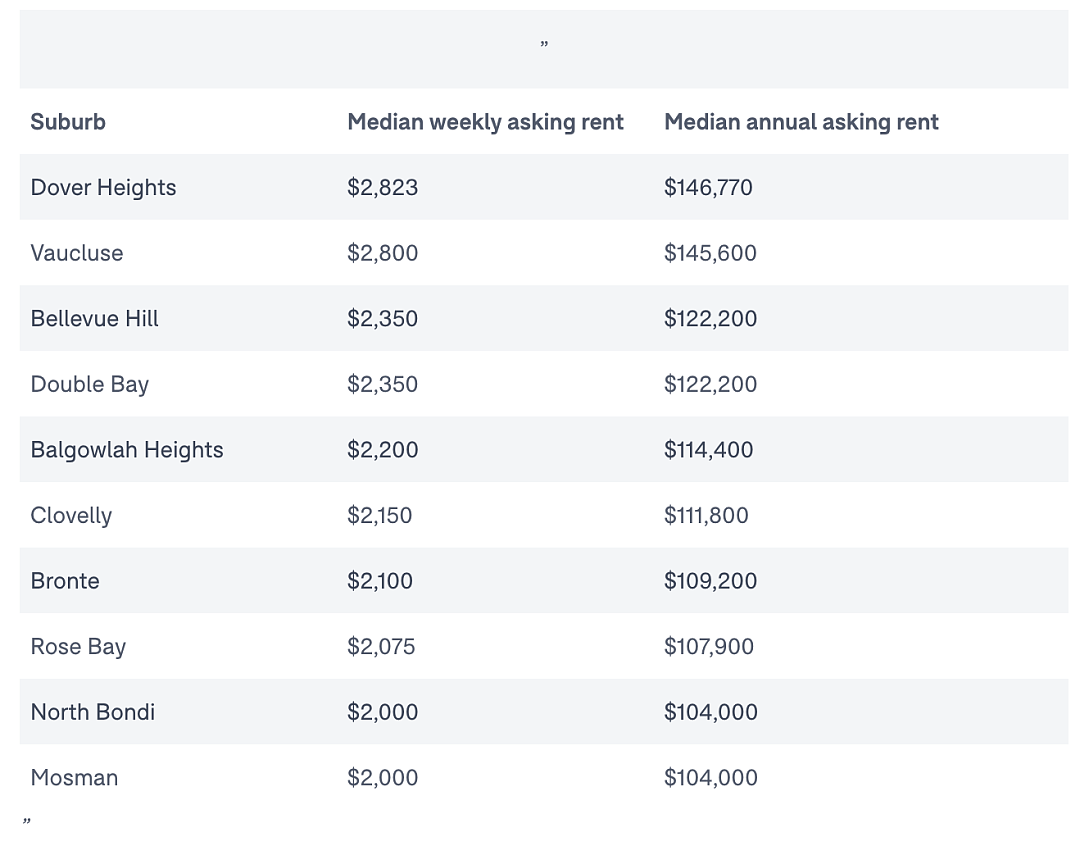Select the Balgowlah Heights suburb cell
Viewport: 1080px width, 846px height.
(x=127, y=450)
